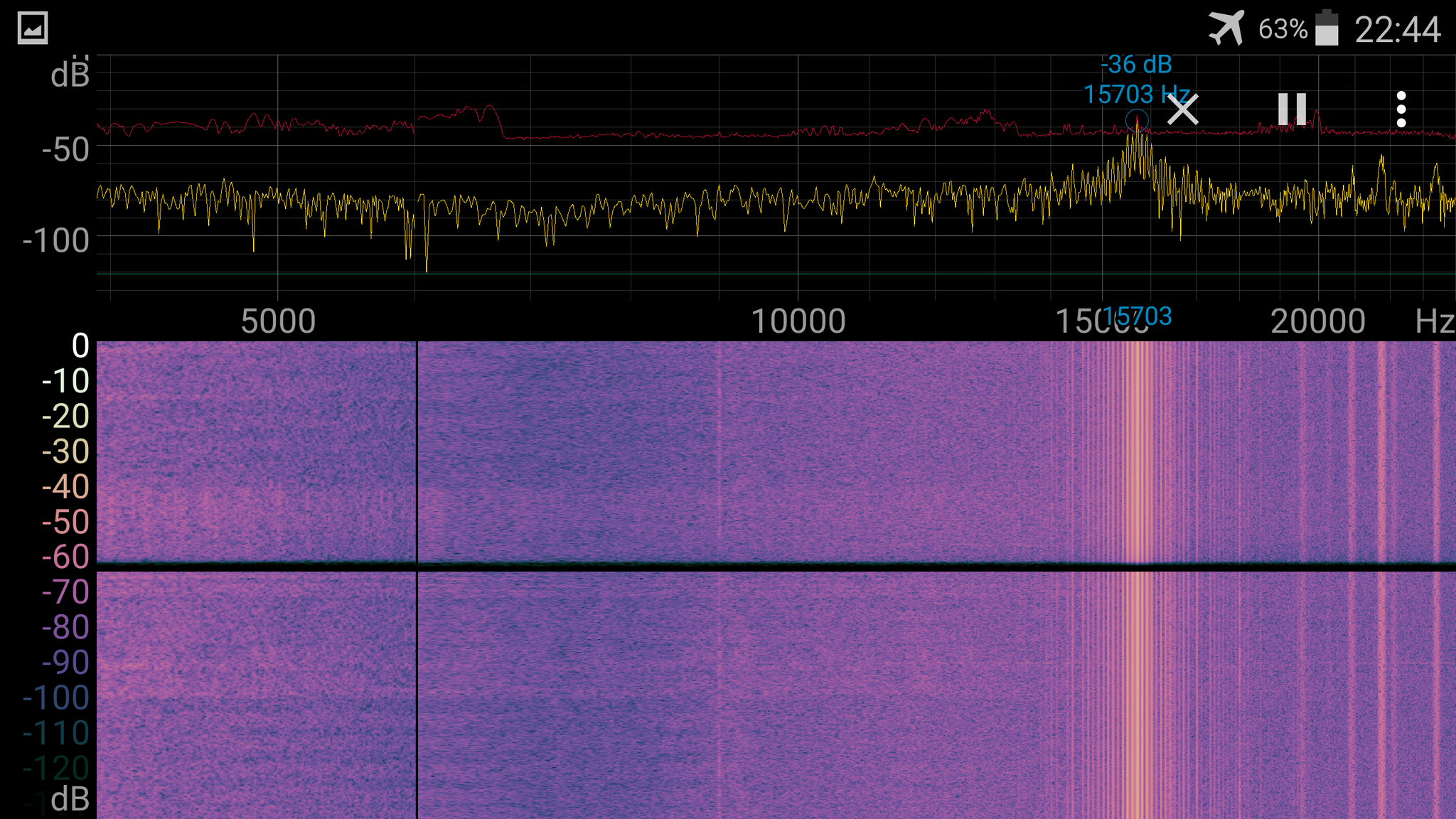The width and height of the screenshot is (1456, 819).
Task: Tap the battery icon in status bar
Action: click(x=1327, y=28)
